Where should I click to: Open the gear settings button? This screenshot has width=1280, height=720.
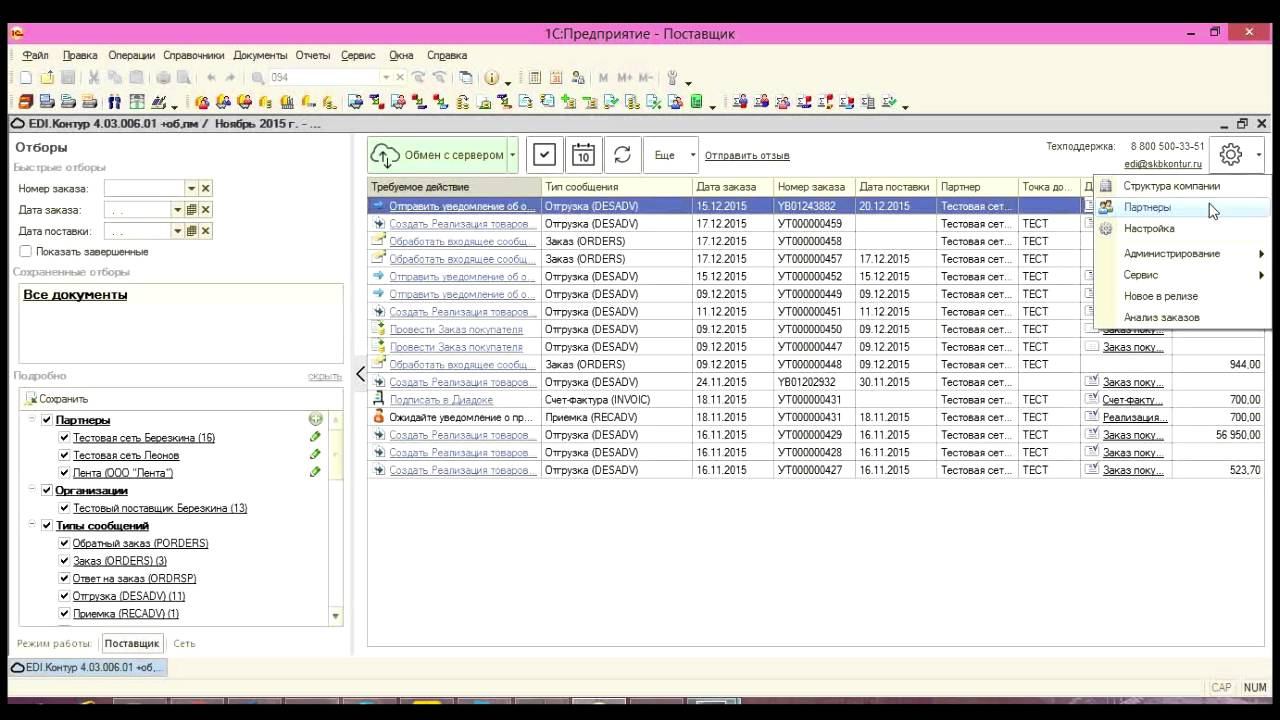point(1231,155)
